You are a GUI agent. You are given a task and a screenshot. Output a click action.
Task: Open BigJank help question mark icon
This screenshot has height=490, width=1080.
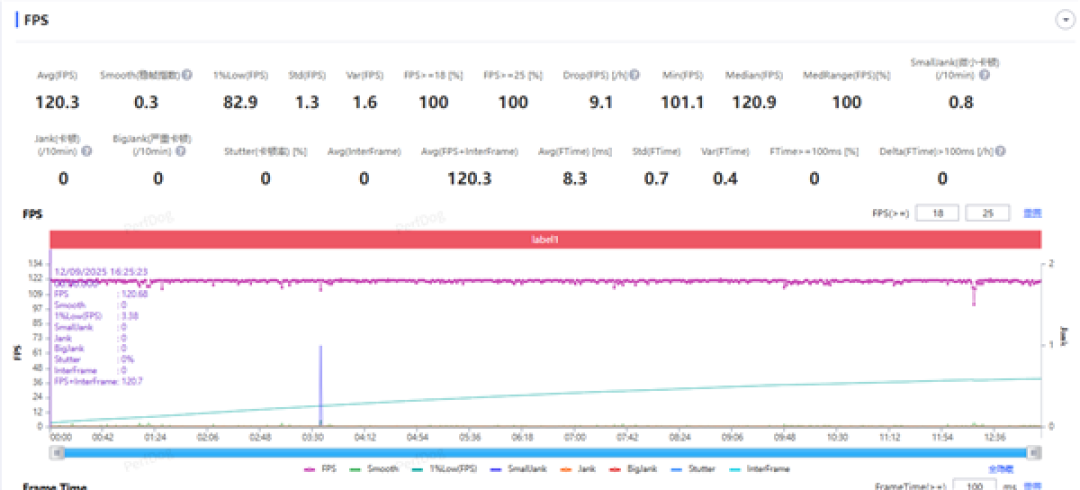coord(180,150)
